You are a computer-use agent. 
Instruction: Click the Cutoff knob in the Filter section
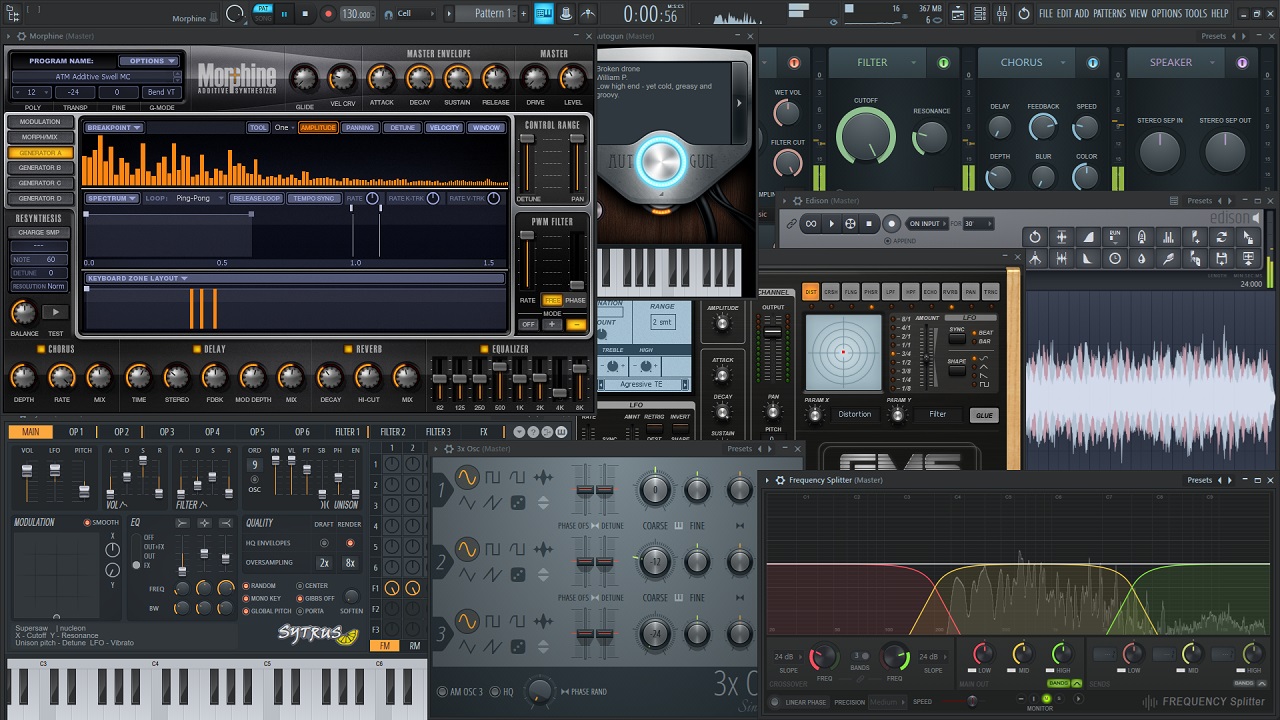pos(865,135)
